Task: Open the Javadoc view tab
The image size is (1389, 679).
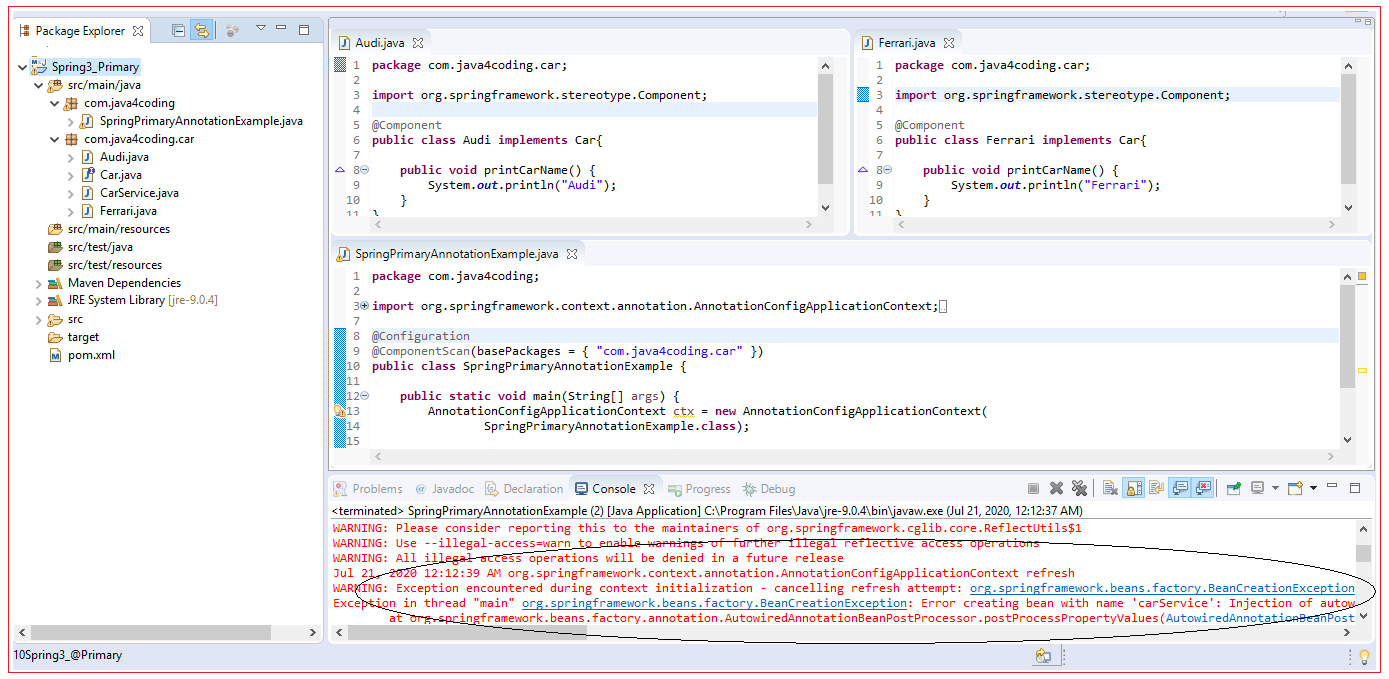Action: click(x=445, y=489)
